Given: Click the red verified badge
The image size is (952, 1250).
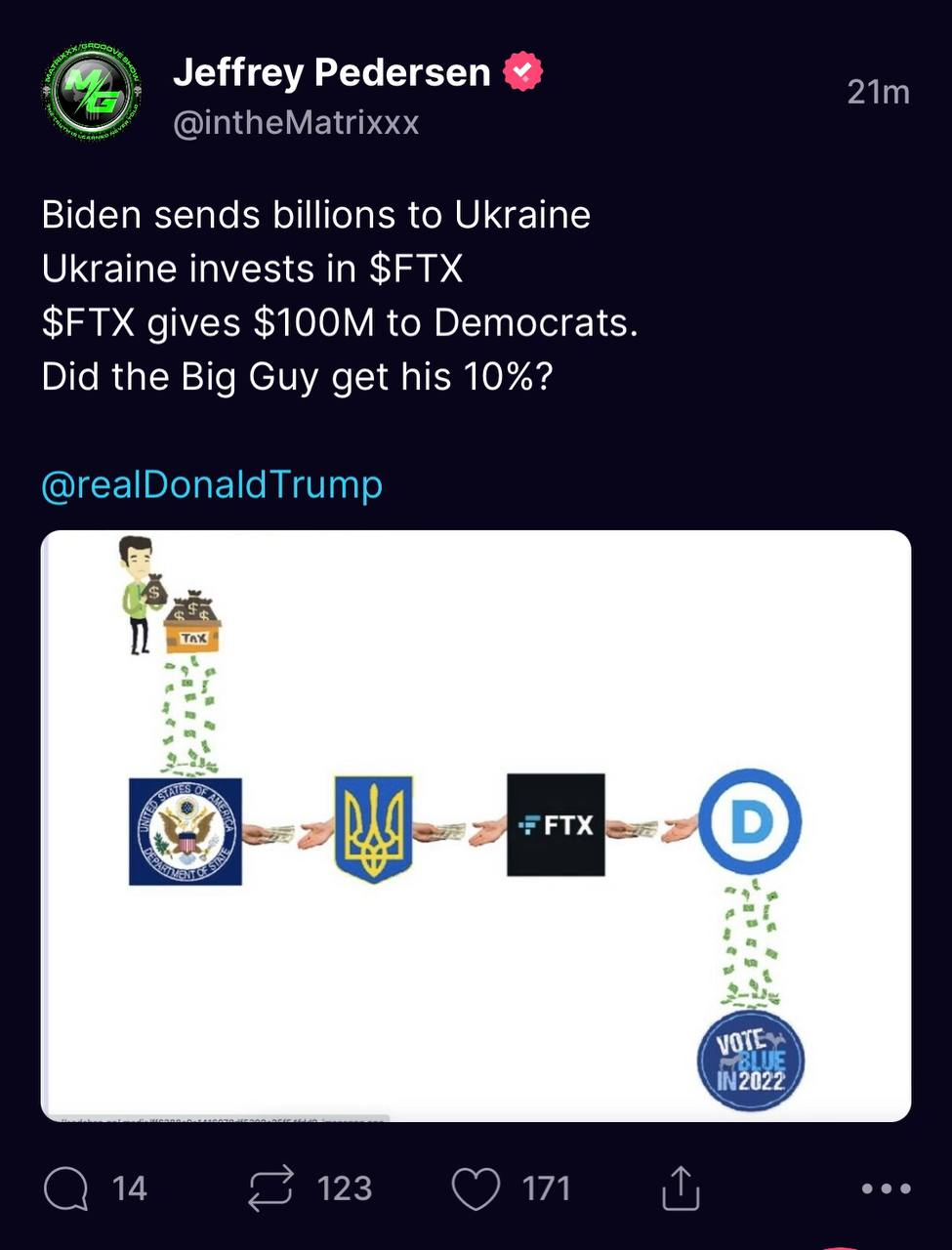Looking at the screenshot, I should coord(522,71).
